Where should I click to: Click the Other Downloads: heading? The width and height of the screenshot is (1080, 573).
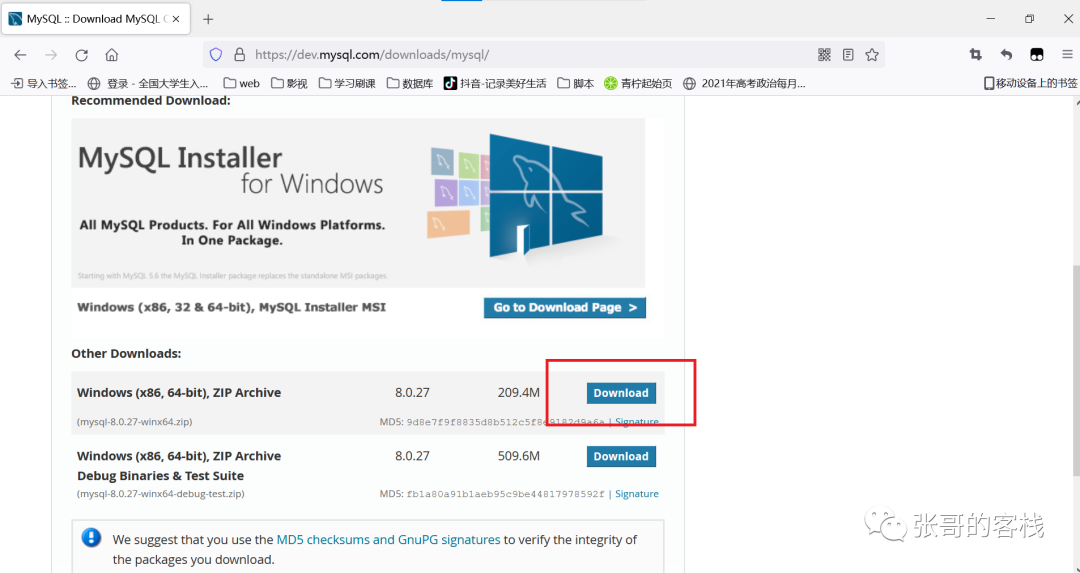(126, 354)
